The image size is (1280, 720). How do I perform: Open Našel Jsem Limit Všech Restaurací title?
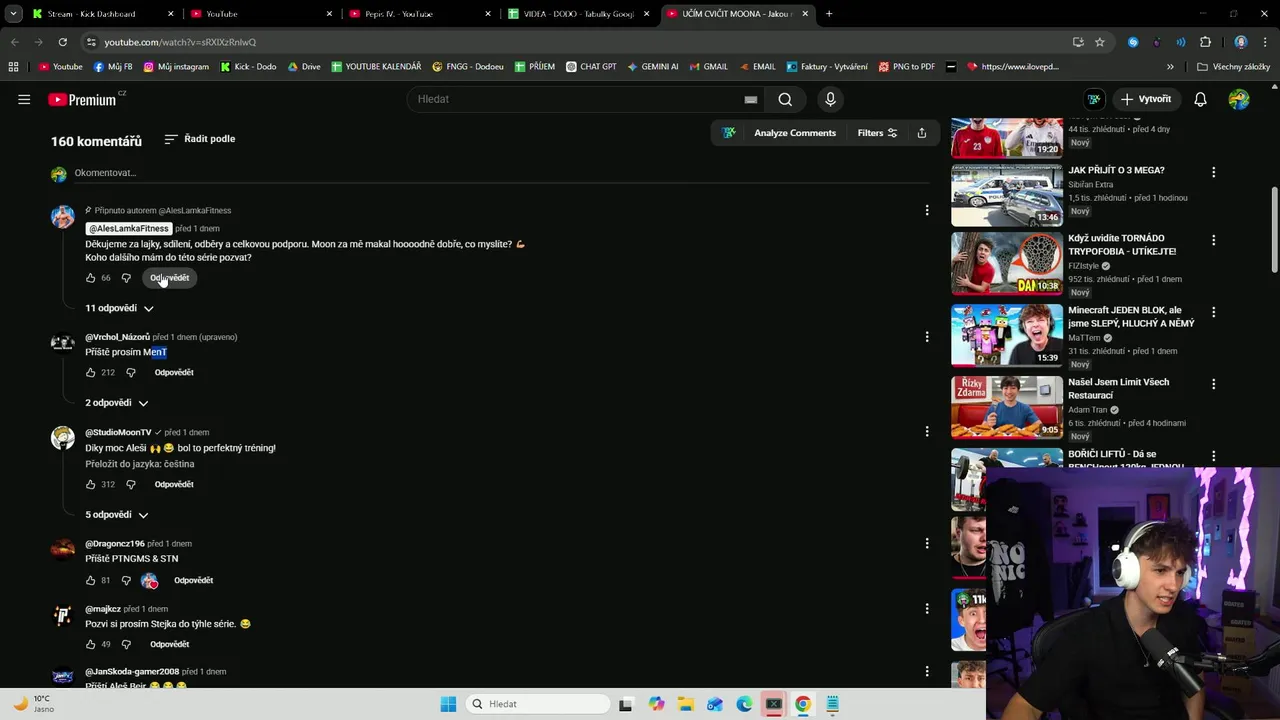pyautogui.click(x=1119, y=388)
